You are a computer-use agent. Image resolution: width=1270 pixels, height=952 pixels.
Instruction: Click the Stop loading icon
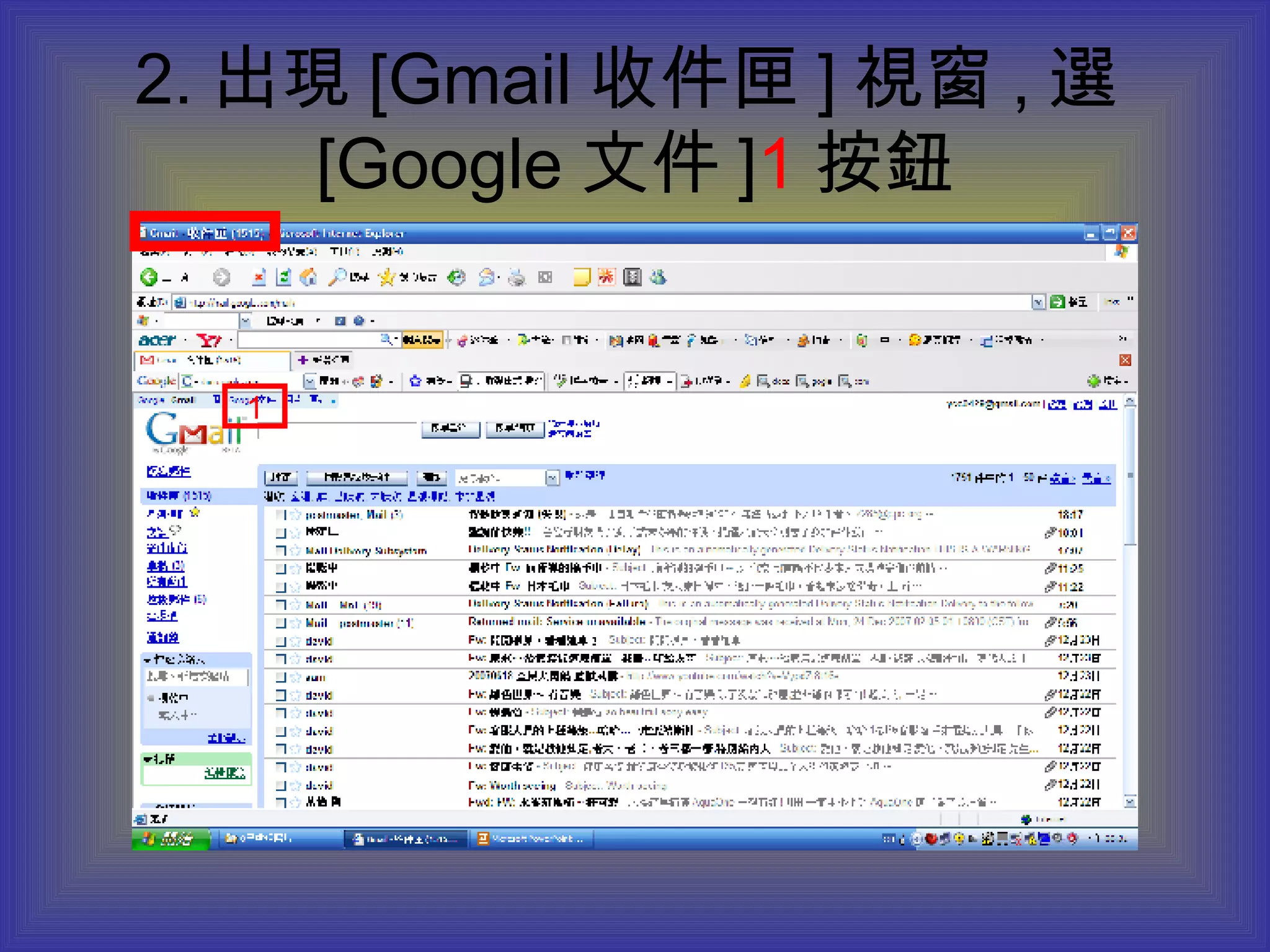point(259,277)
